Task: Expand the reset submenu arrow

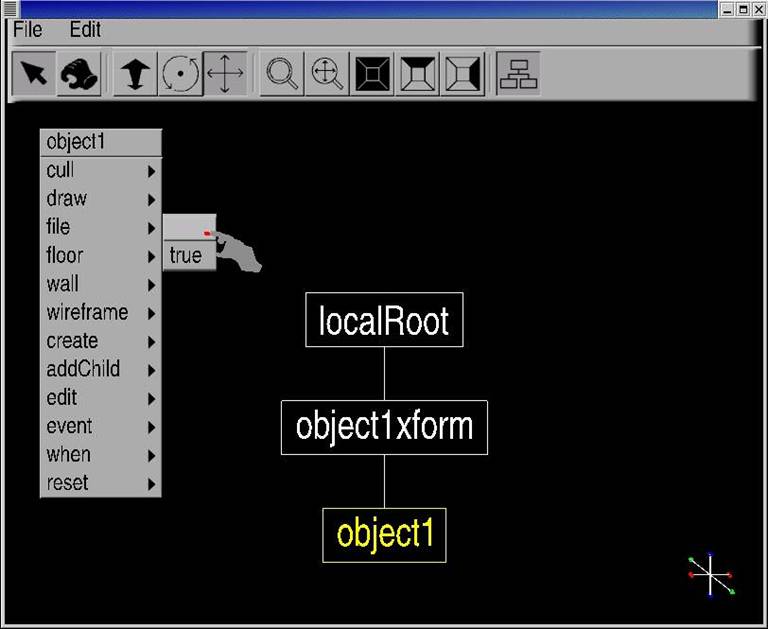Action: tap(152, 484)
